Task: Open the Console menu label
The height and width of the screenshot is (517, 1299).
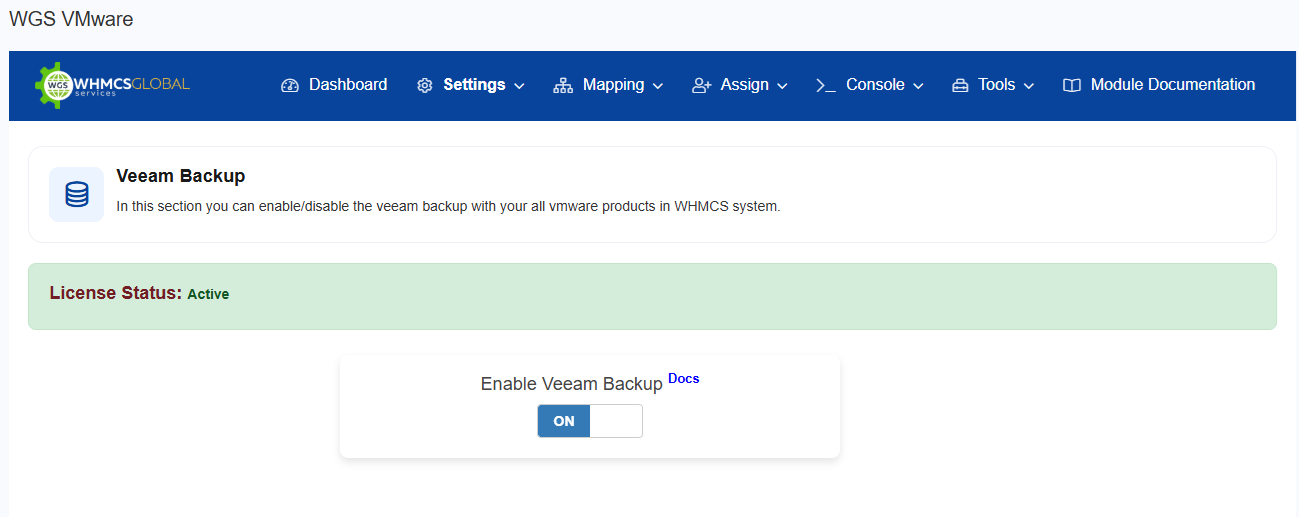Action: 875,85
